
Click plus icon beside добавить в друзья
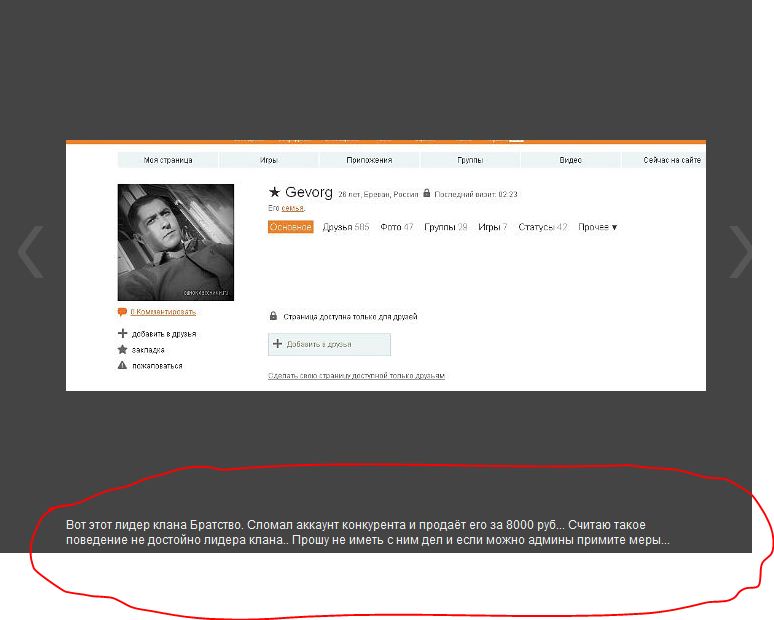[x=122, y=333]
